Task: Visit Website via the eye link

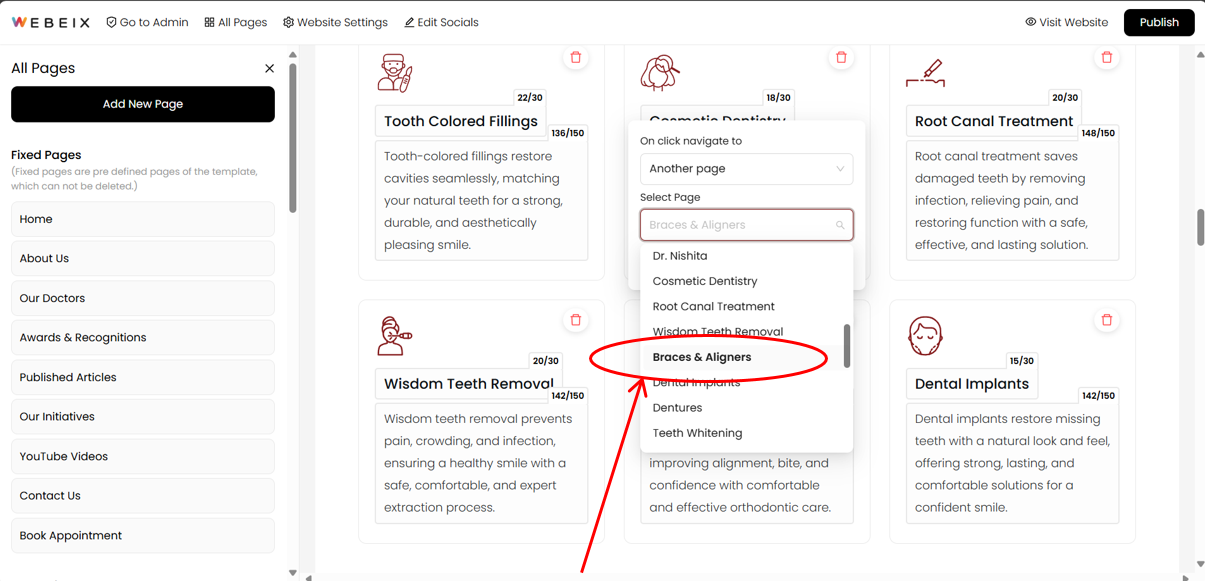Action: point(1066,22)
